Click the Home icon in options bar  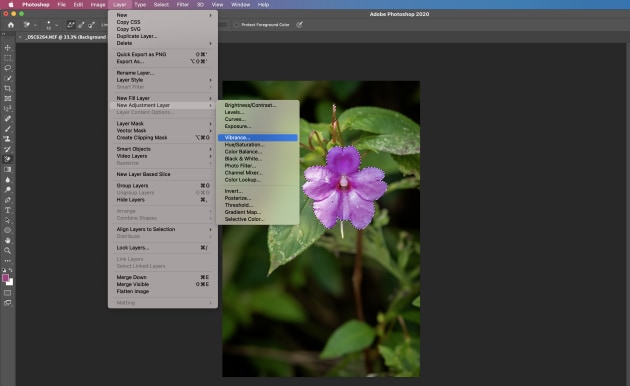pyautogui.click(x=11, y=25)
